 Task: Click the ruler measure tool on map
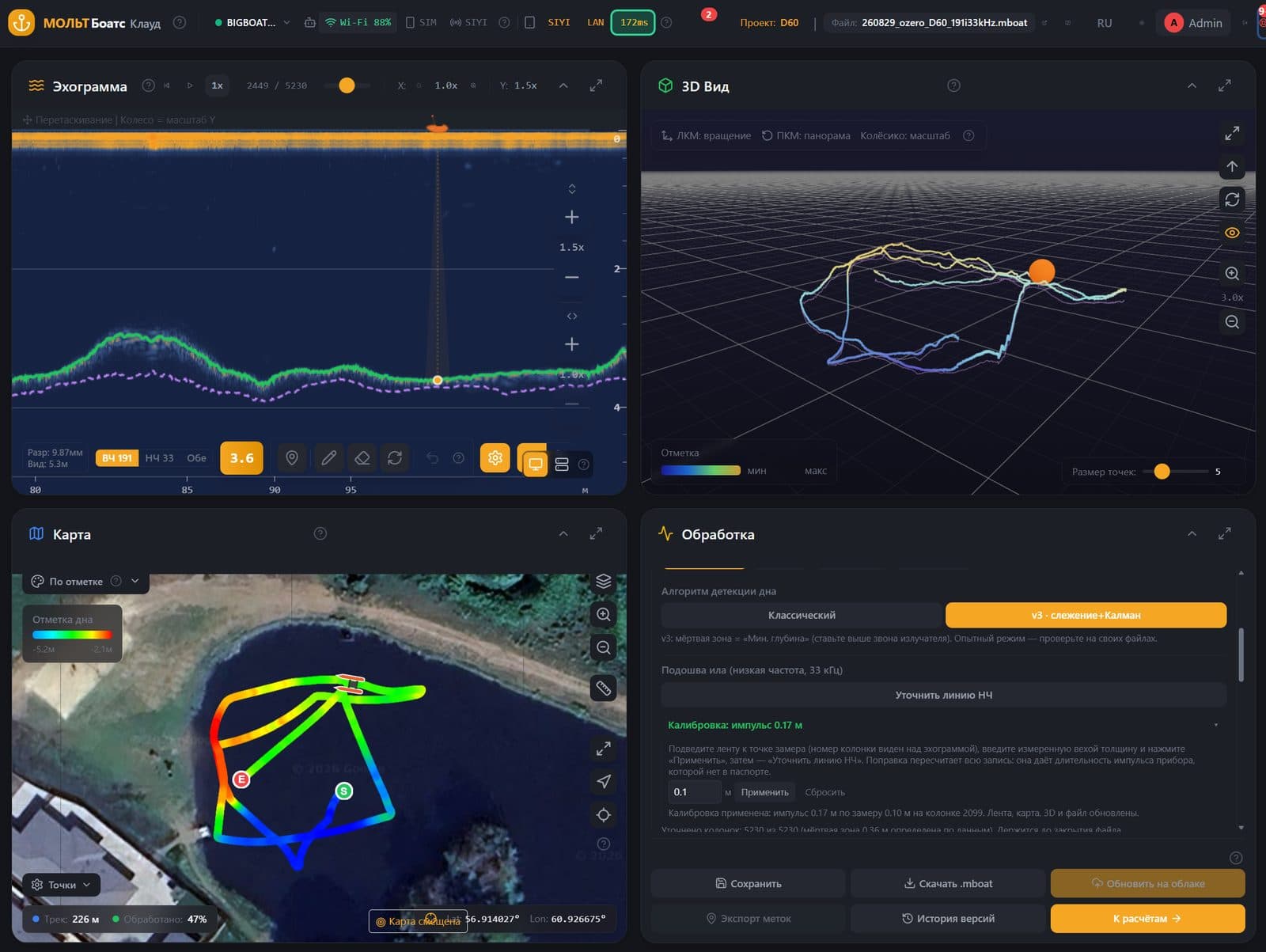(604, 688)
